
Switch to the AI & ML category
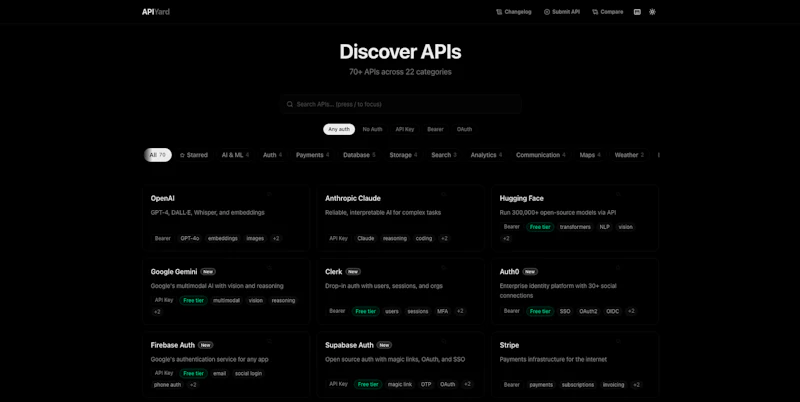click(235, 155)
